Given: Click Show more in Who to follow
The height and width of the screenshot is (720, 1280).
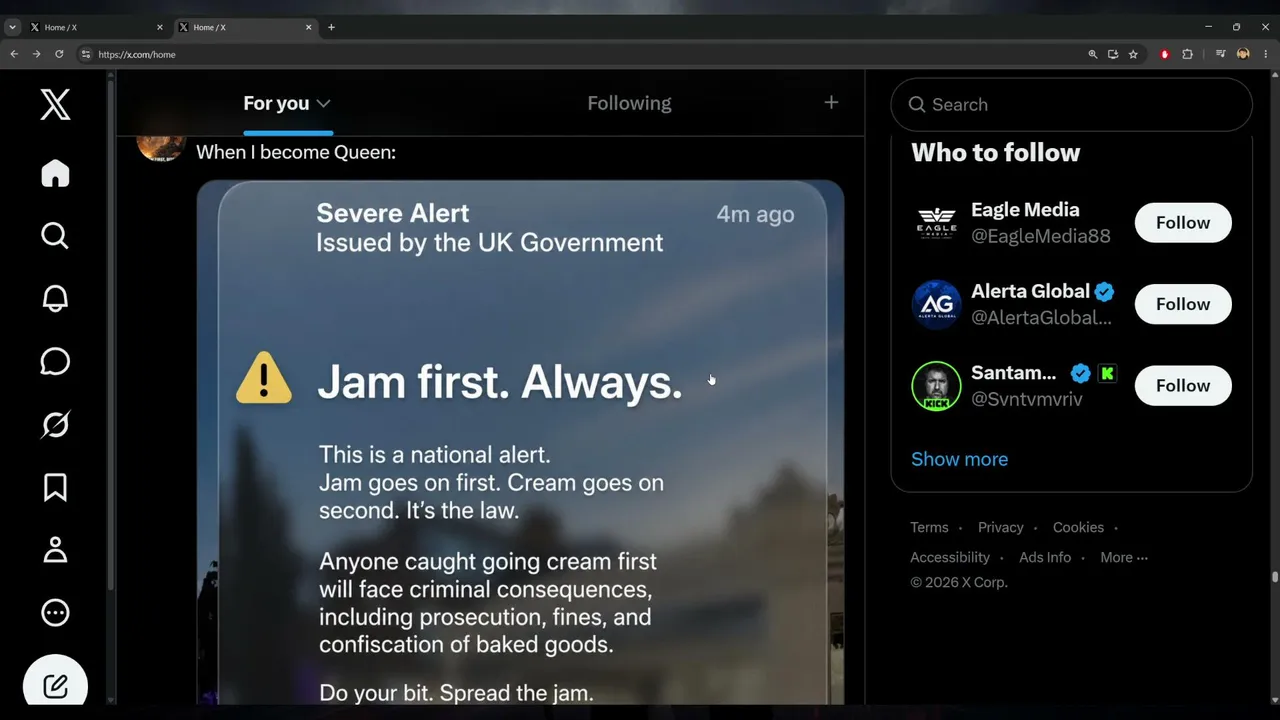Looking at the screenshot, I should click(x=959, y=459).
